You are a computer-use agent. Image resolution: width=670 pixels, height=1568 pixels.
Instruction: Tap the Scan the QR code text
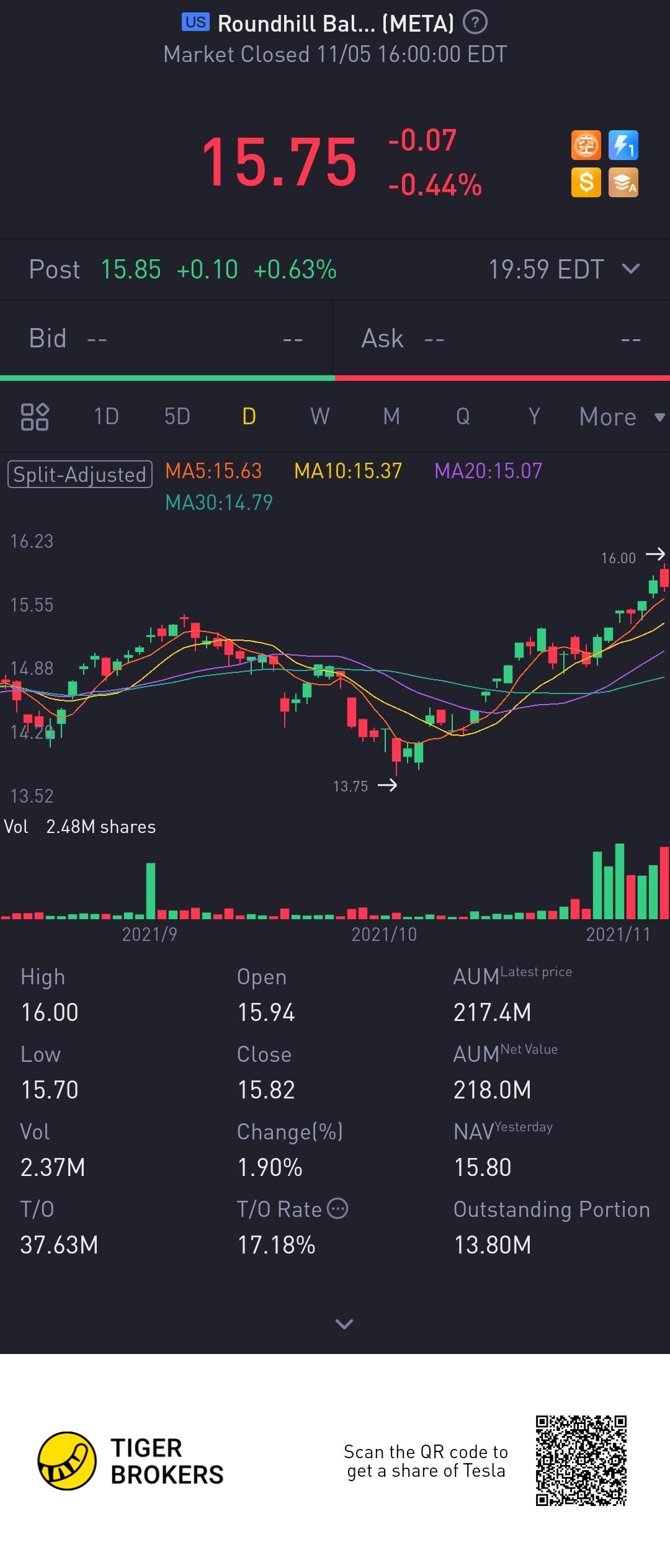(426, 1461)
